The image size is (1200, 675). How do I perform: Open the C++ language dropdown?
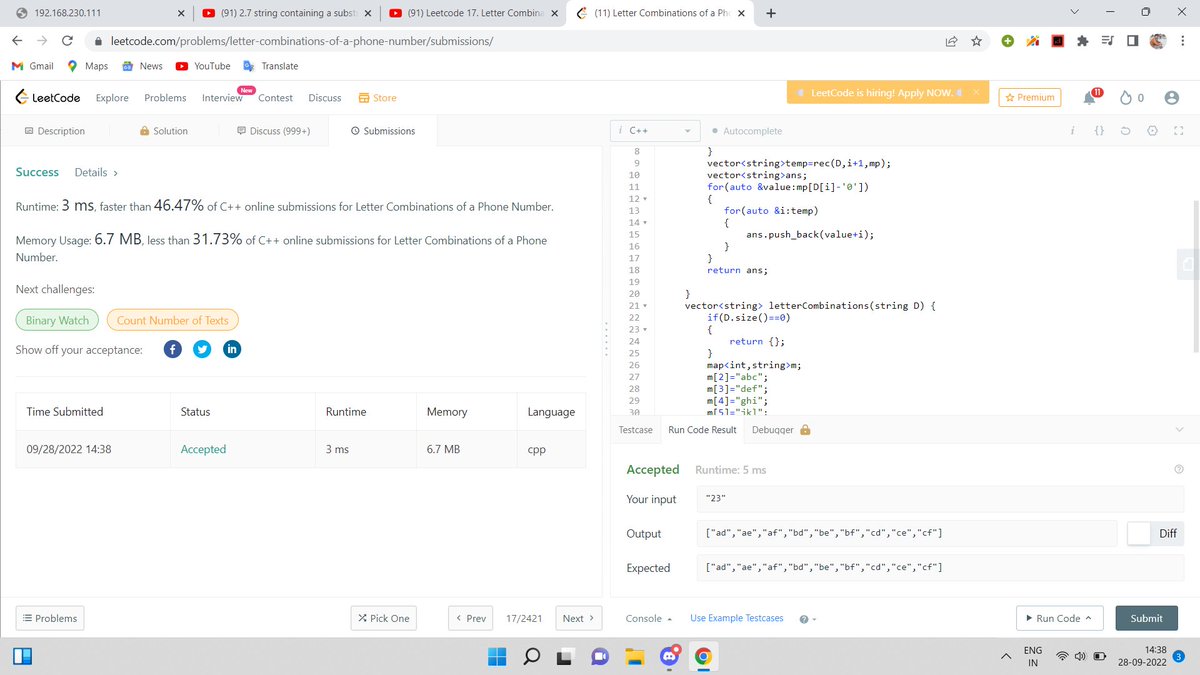pyautogui.click(x=657, y=131)
